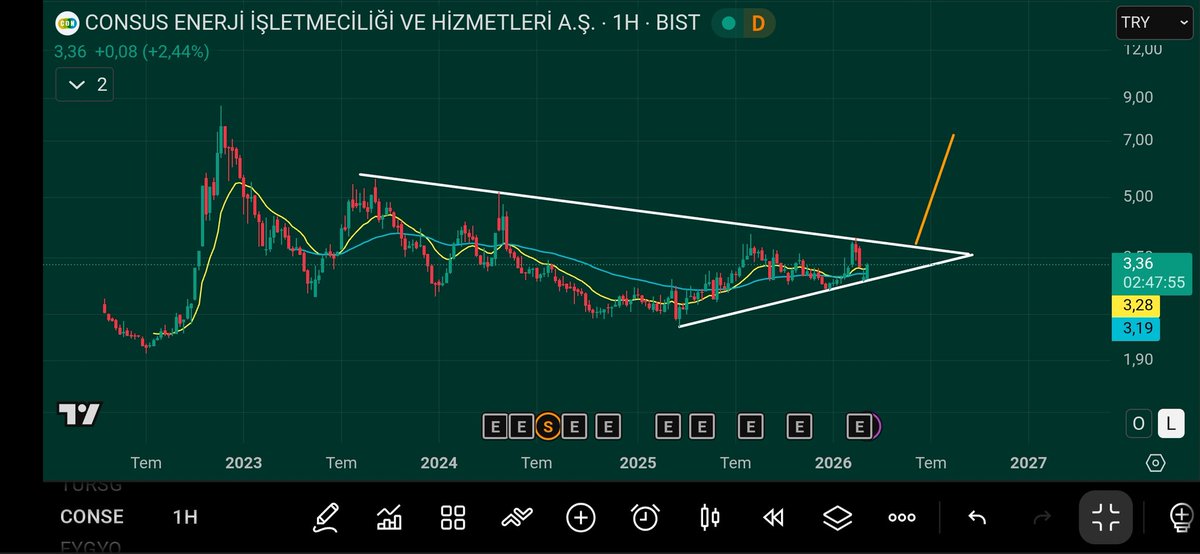Tap the 2023 label on time axis

tap(243, 463)
